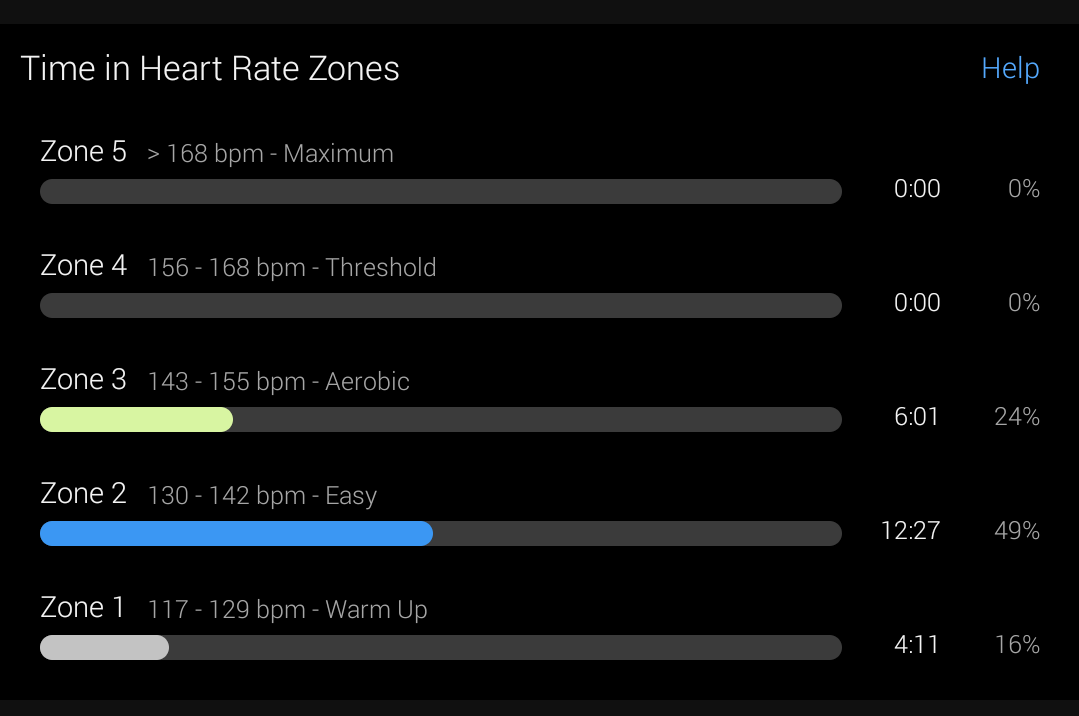The width and height of the screenshot is (1079, 716).
Task: Click the green Zone 3 Aerobic bar
Action: tap(136, 419)
